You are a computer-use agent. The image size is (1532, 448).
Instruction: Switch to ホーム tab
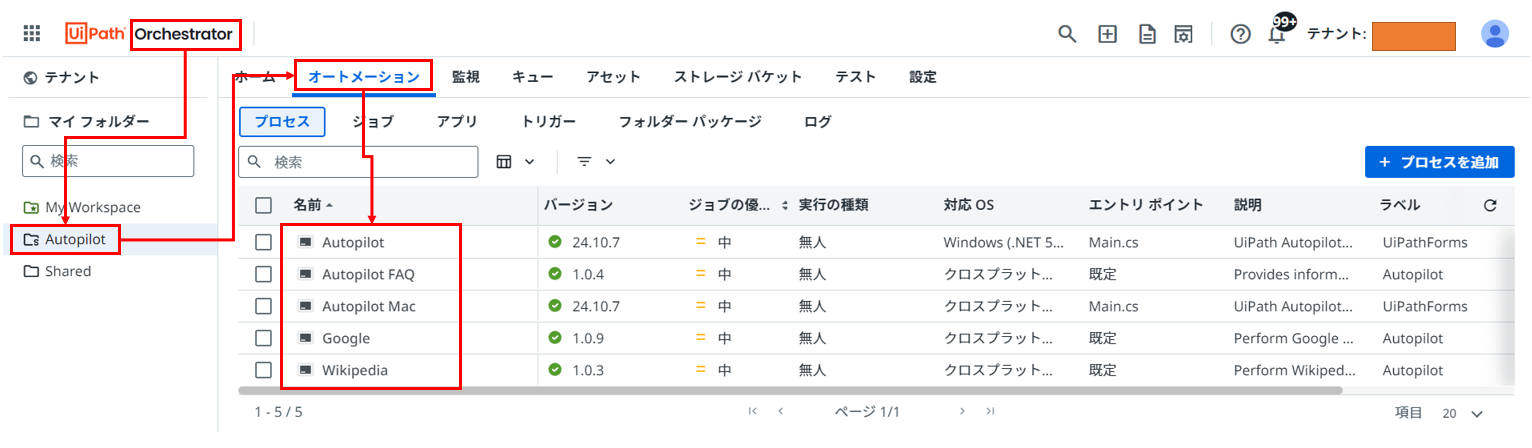(x=255, y=77)
